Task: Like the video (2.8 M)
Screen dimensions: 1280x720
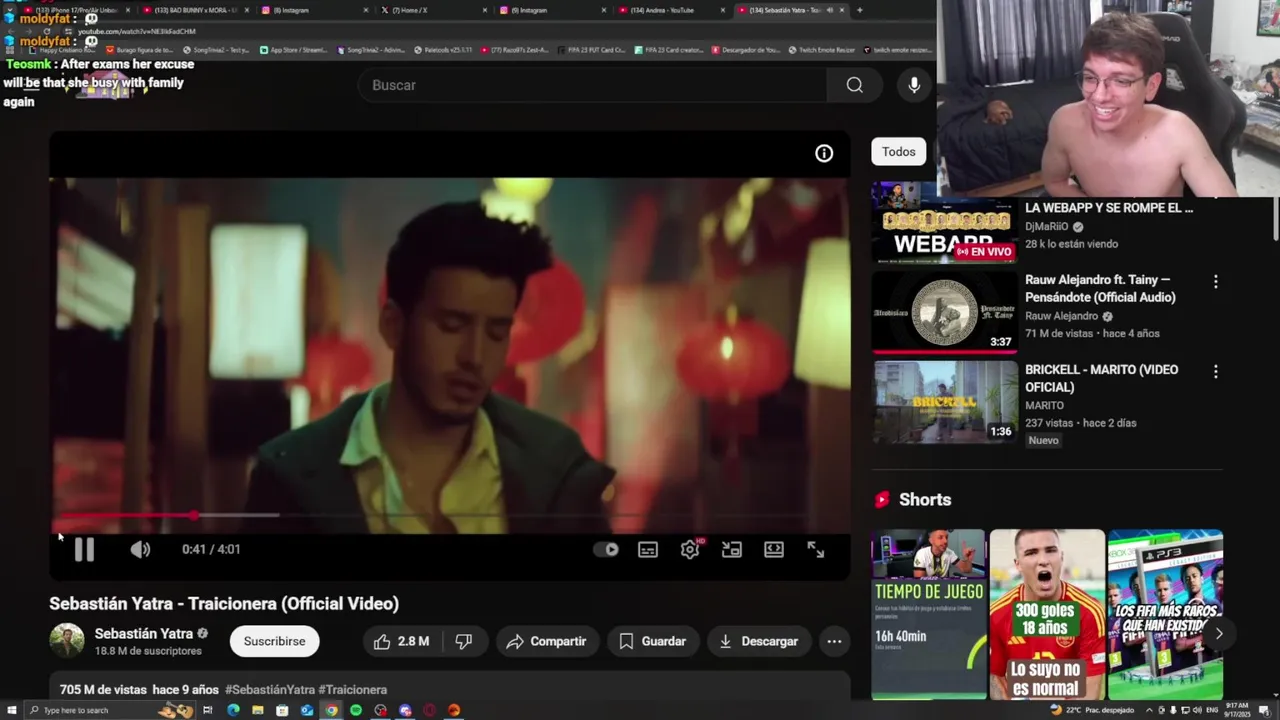Action: coord(402,641)
